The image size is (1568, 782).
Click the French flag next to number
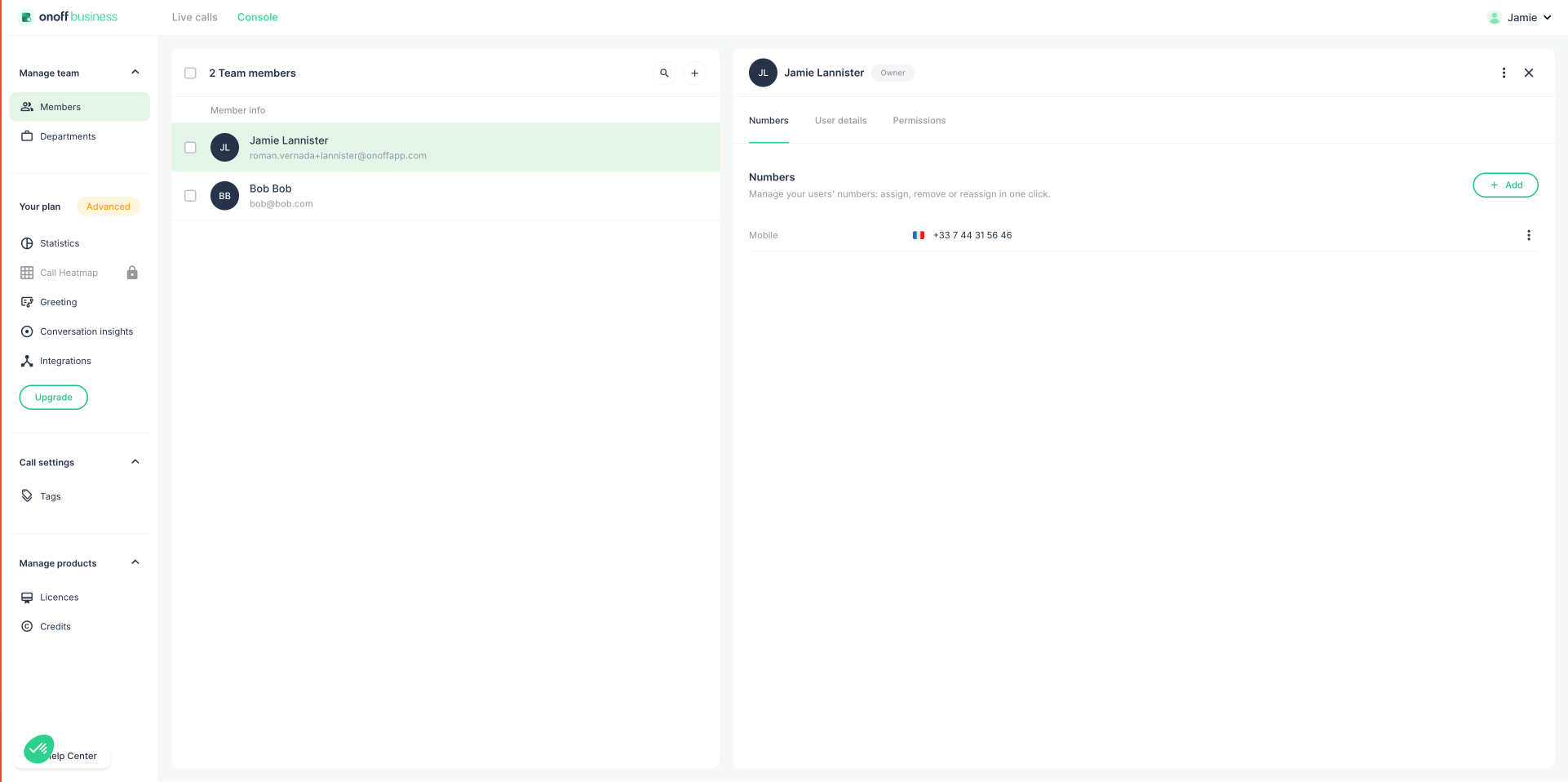coord(918,235)
